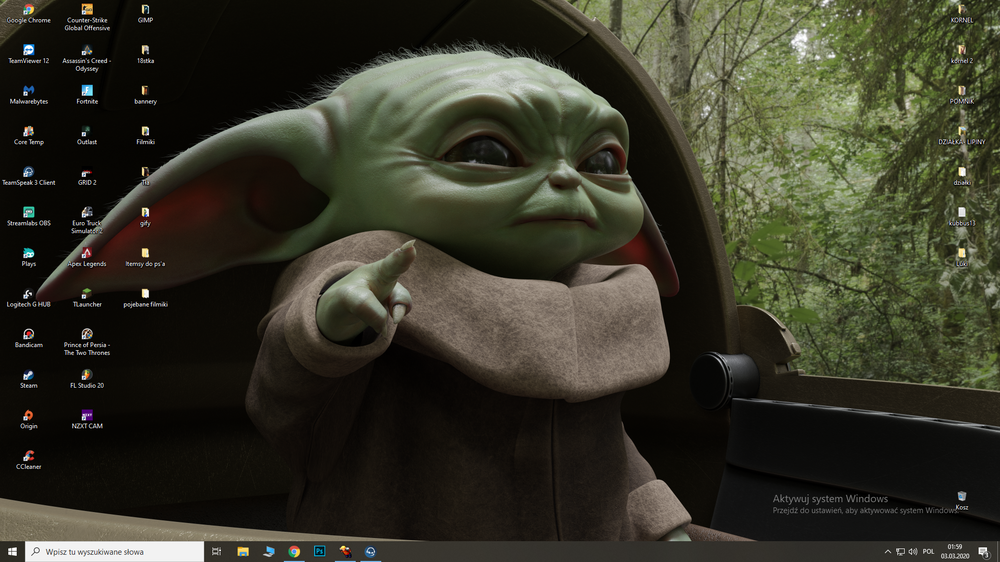Switch to the parrot icon app on taskbar
The height and width of the screenshot is (562, 1000).
[345, 552]
